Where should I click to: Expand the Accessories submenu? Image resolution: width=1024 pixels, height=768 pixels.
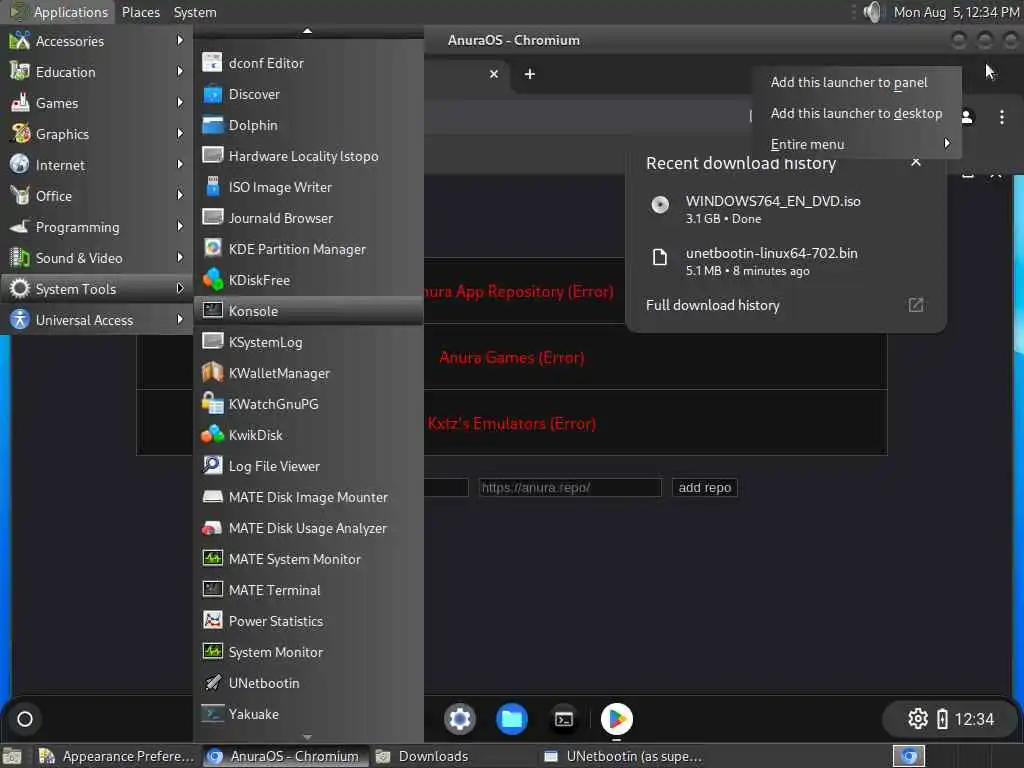coord(97,40)
